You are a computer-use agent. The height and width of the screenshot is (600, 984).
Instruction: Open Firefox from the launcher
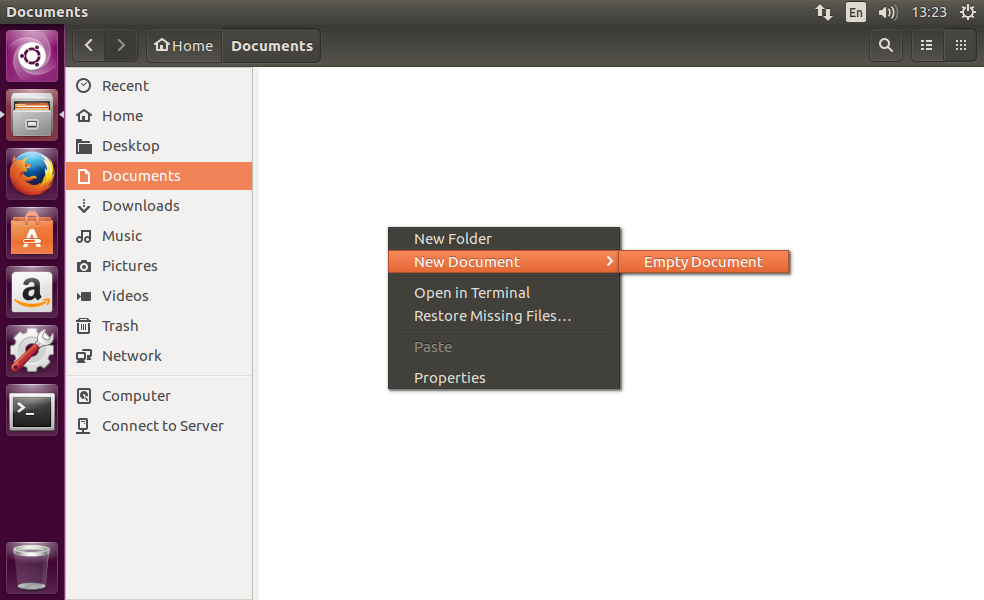click(32, 175)
